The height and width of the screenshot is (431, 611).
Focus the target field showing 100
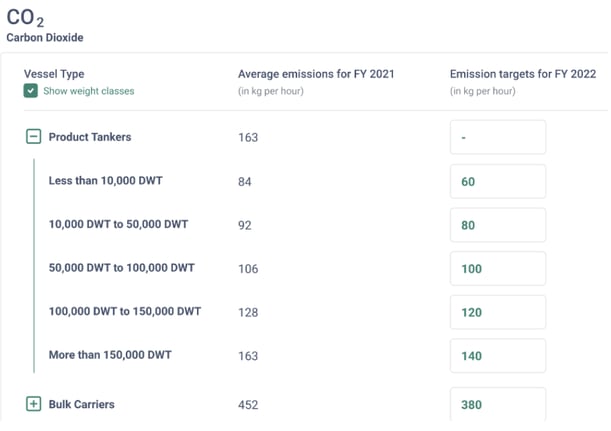point(498,269)
